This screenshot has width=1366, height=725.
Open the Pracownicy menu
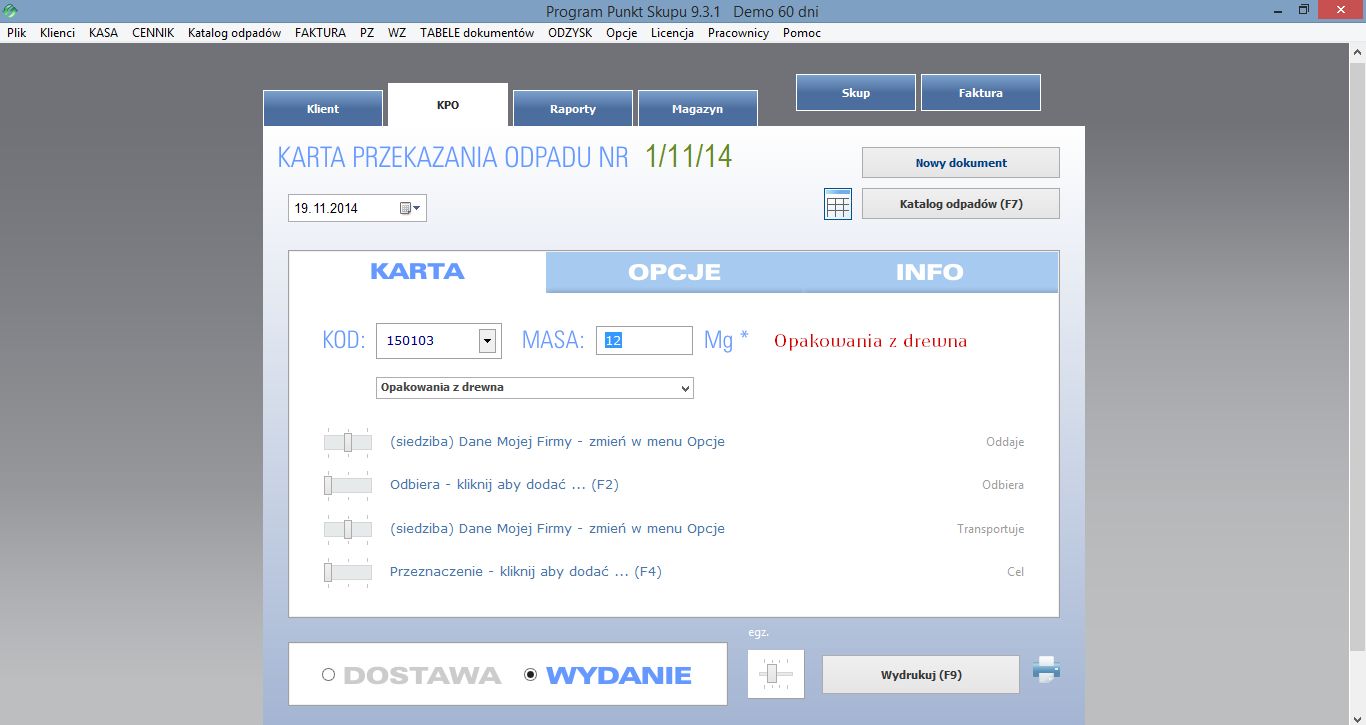[738, 33]
